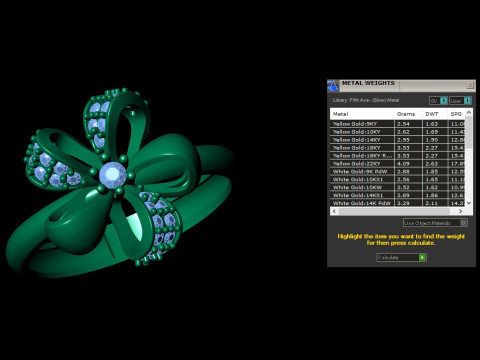
Task: Click the Grams column header
Action: tap(408, 114)
